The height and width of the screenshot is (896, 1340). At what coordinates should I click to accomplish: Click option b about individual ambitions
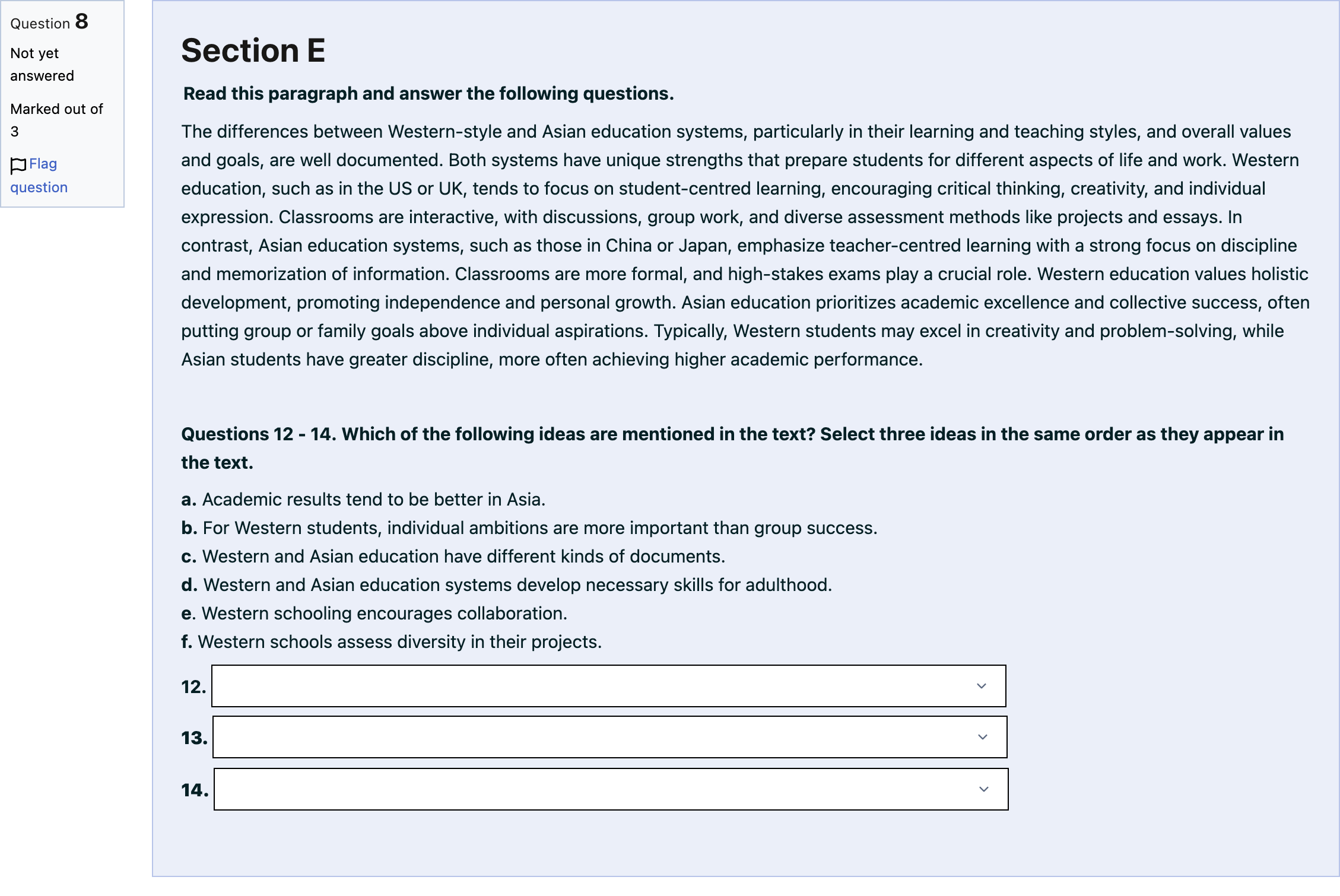pyautogui.click(x=529, y=528)
